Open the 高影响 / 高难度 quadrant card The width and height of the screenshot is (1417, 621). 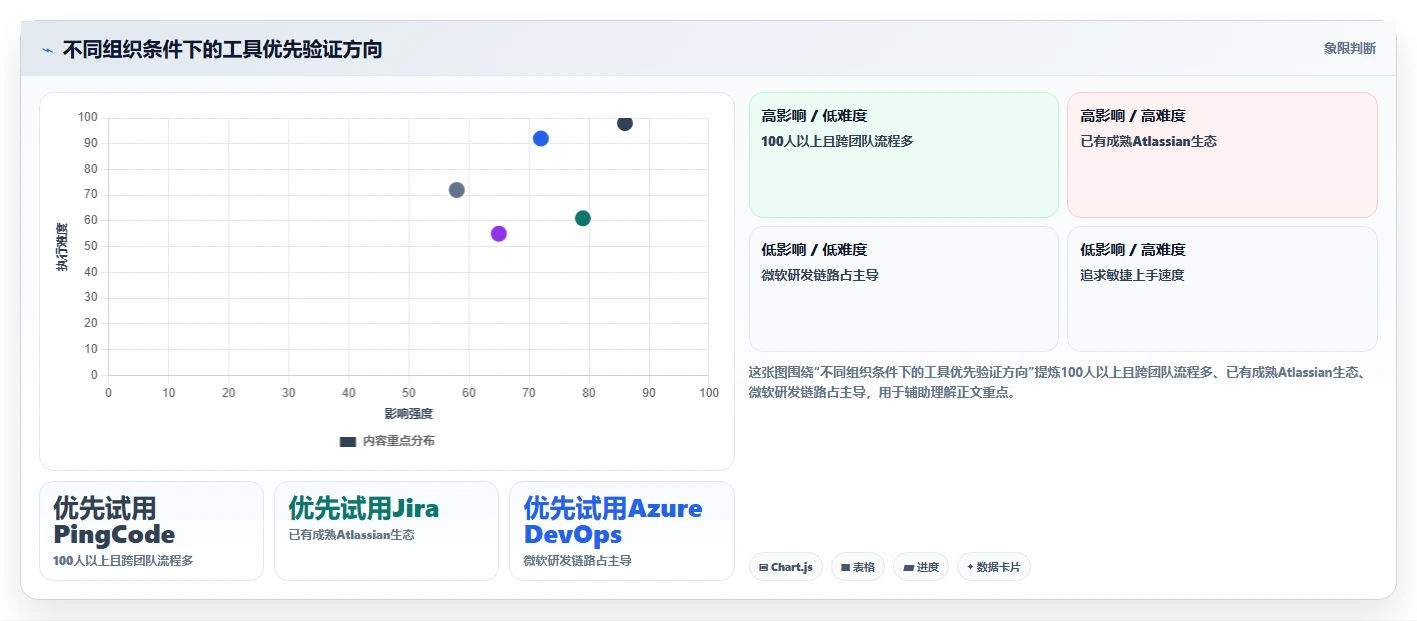(1222, 155)
